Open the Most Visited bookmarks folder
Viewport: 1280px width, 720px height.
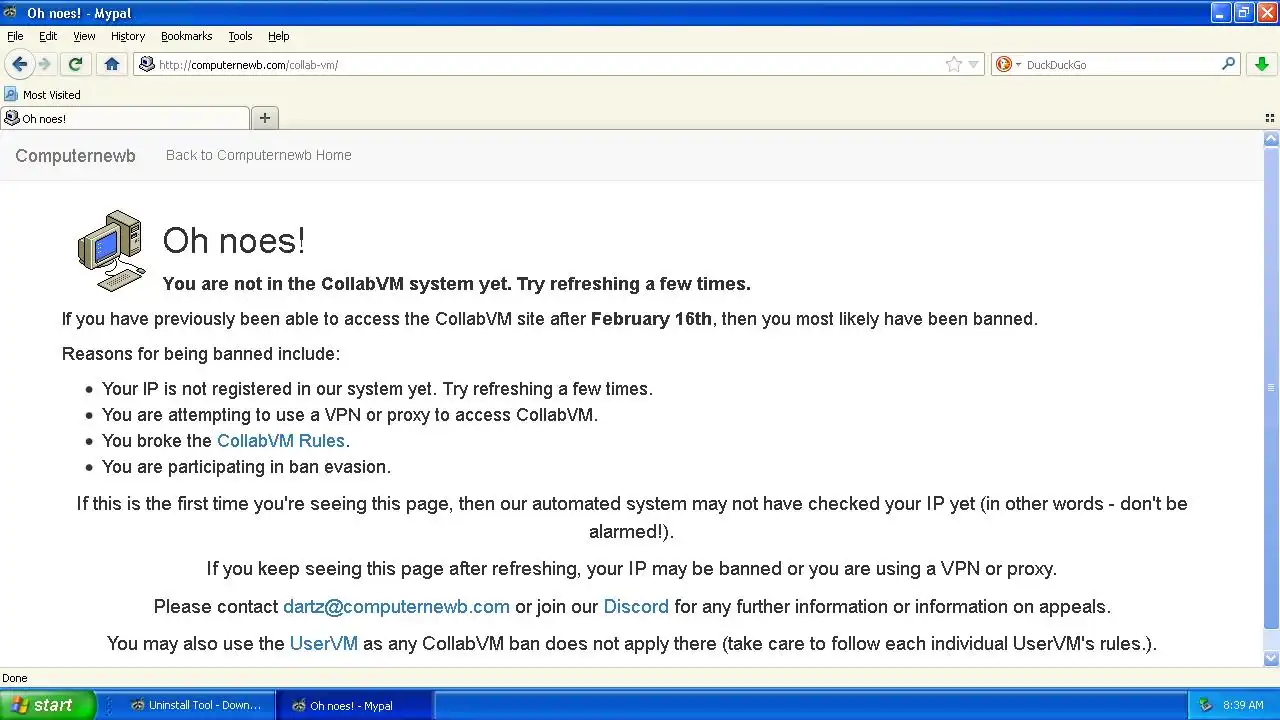(x=42, y=94)
